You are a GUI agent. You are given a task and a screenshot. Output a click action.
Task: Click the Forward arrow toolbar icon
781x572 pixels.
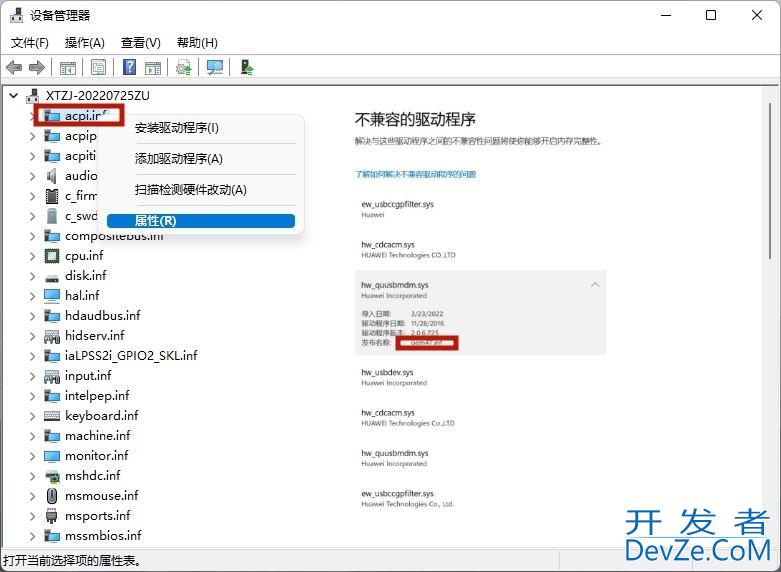(37, 67)
